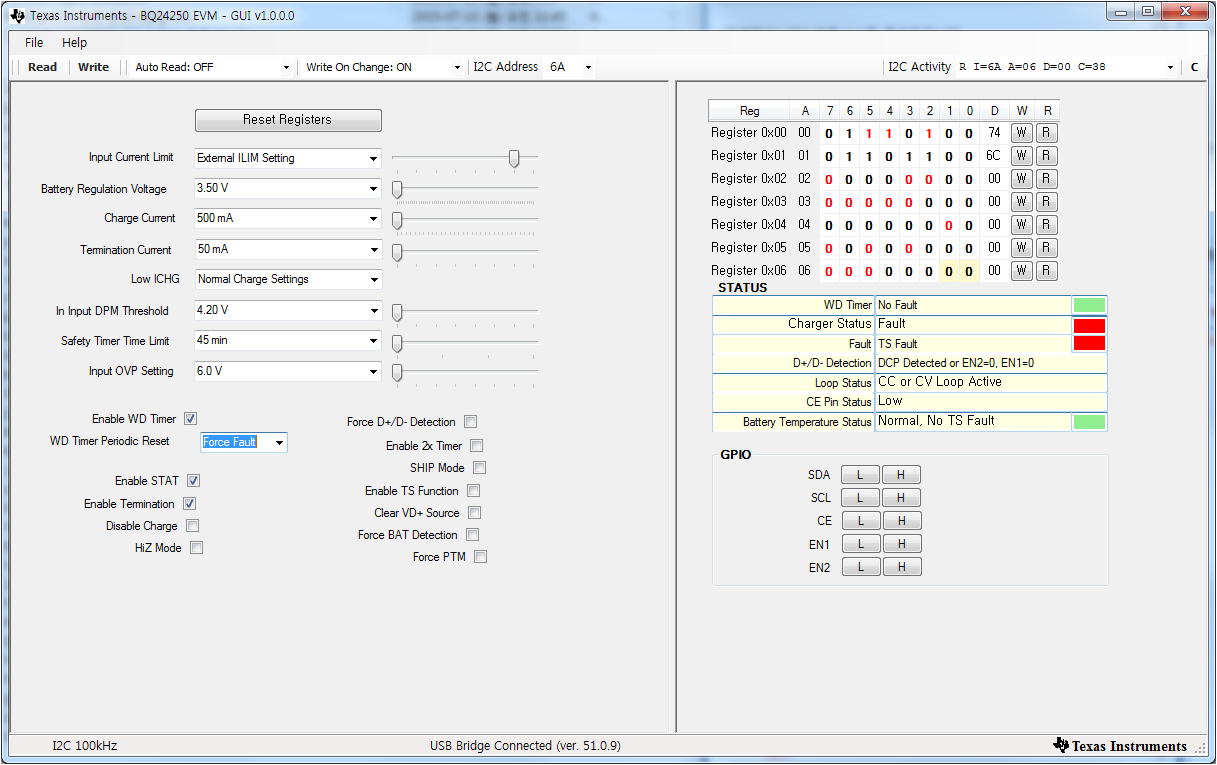Open the Input OVP Setting dropdown

[288, 371]
